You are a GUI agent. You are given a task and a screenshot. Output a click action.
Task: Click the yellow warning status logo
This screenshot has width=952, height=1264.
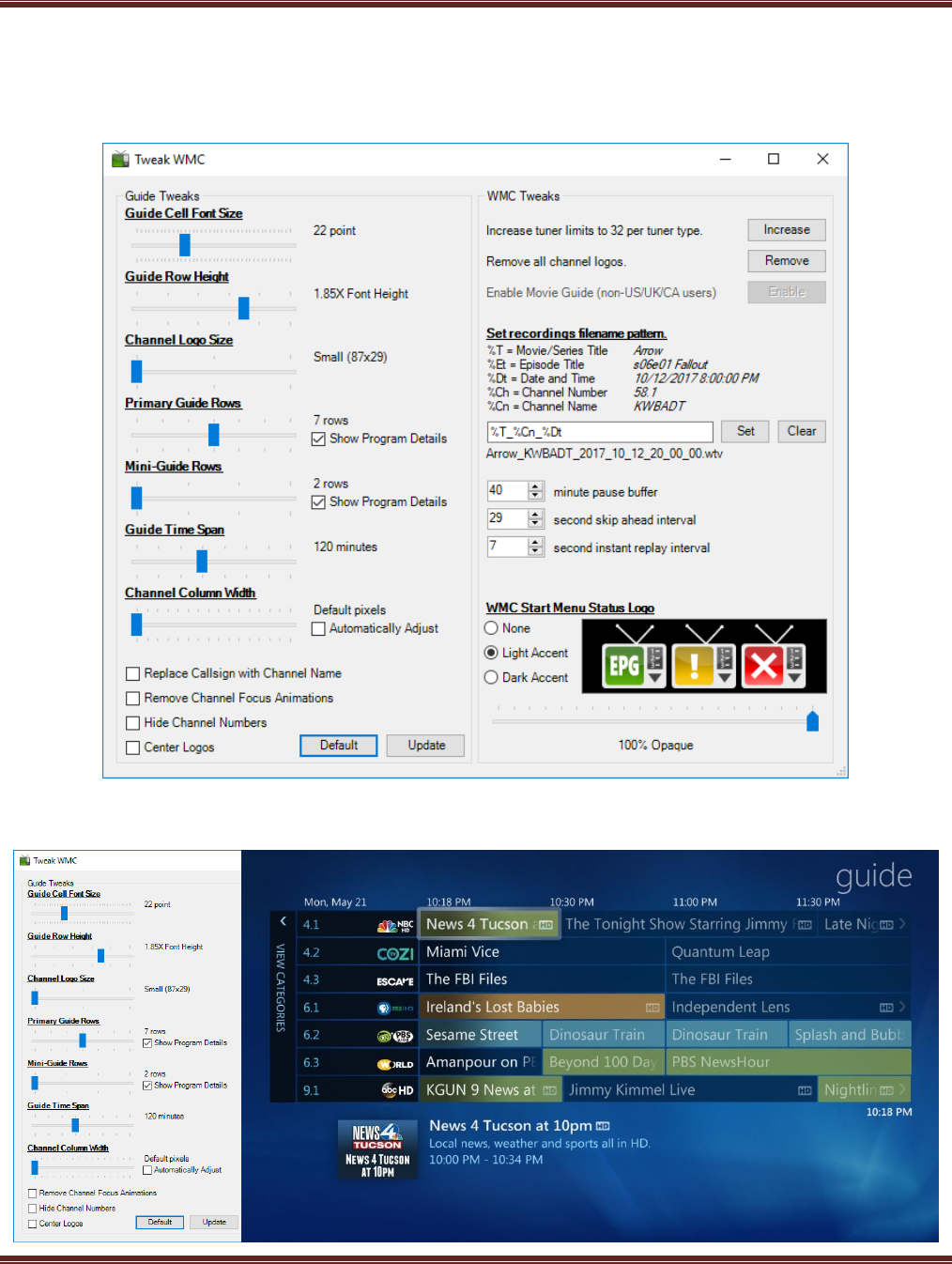pos(694,666)
